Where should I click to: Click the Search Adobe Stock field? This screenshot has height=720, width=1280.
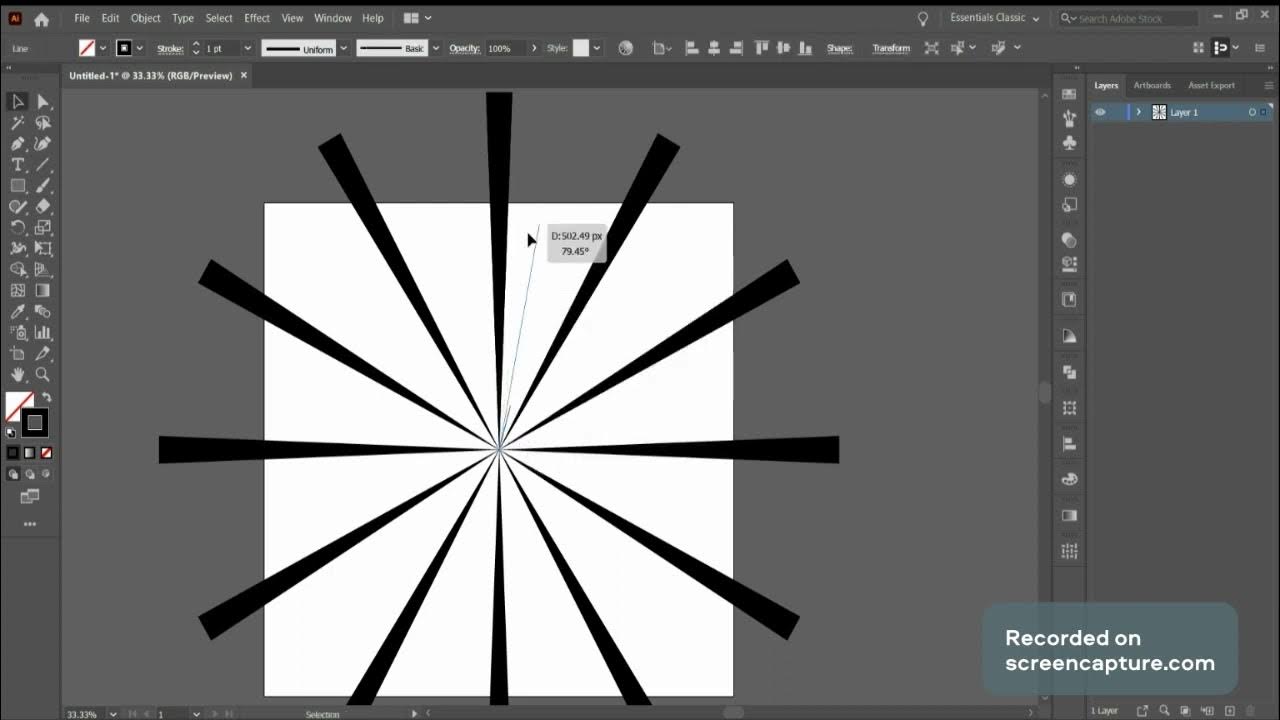[1128, 18]
